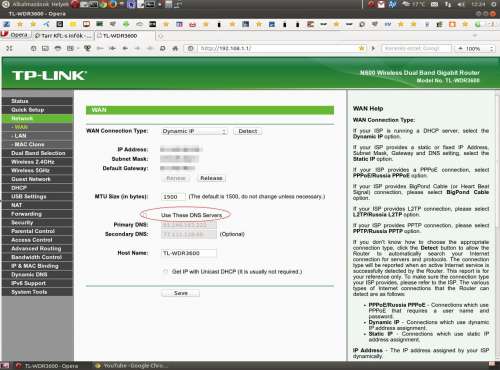The width and height of the screenshot is (500, 370).
Task: Open Parental Control page
Action: 37,231
